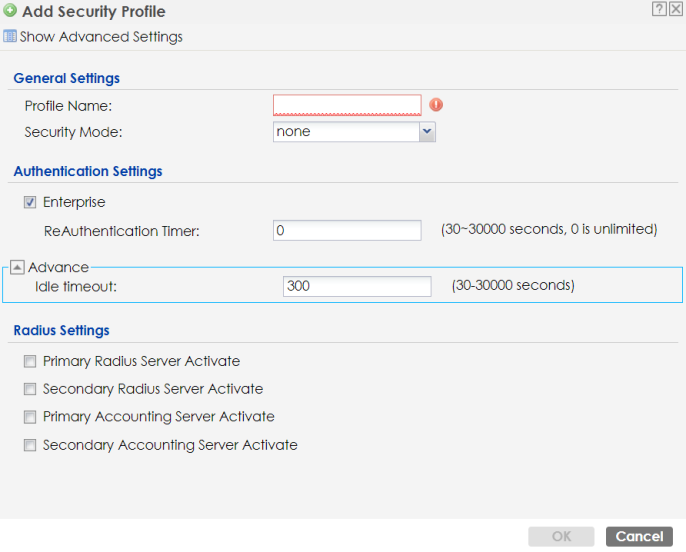Open the Security Mode dropdown arrow
Image resolution: width=686 pixels, height=552 pixels.
pos(427,132)
